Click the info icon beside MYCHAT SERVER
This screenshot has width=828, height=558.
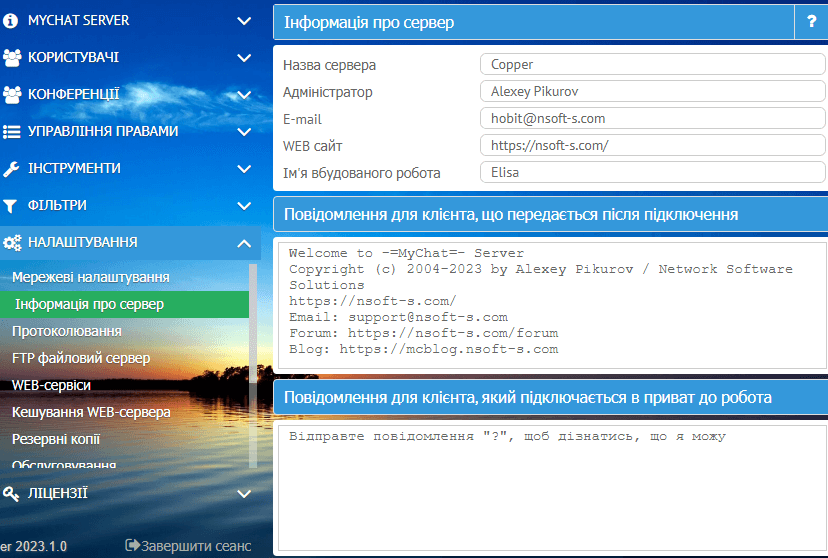12,20
